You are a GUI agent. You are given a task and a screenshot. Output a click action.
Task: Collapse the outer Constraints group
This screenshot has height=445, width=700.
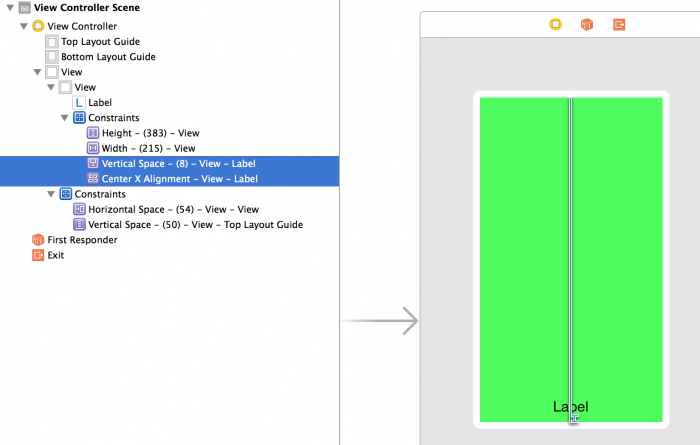(x=51, y=194)
